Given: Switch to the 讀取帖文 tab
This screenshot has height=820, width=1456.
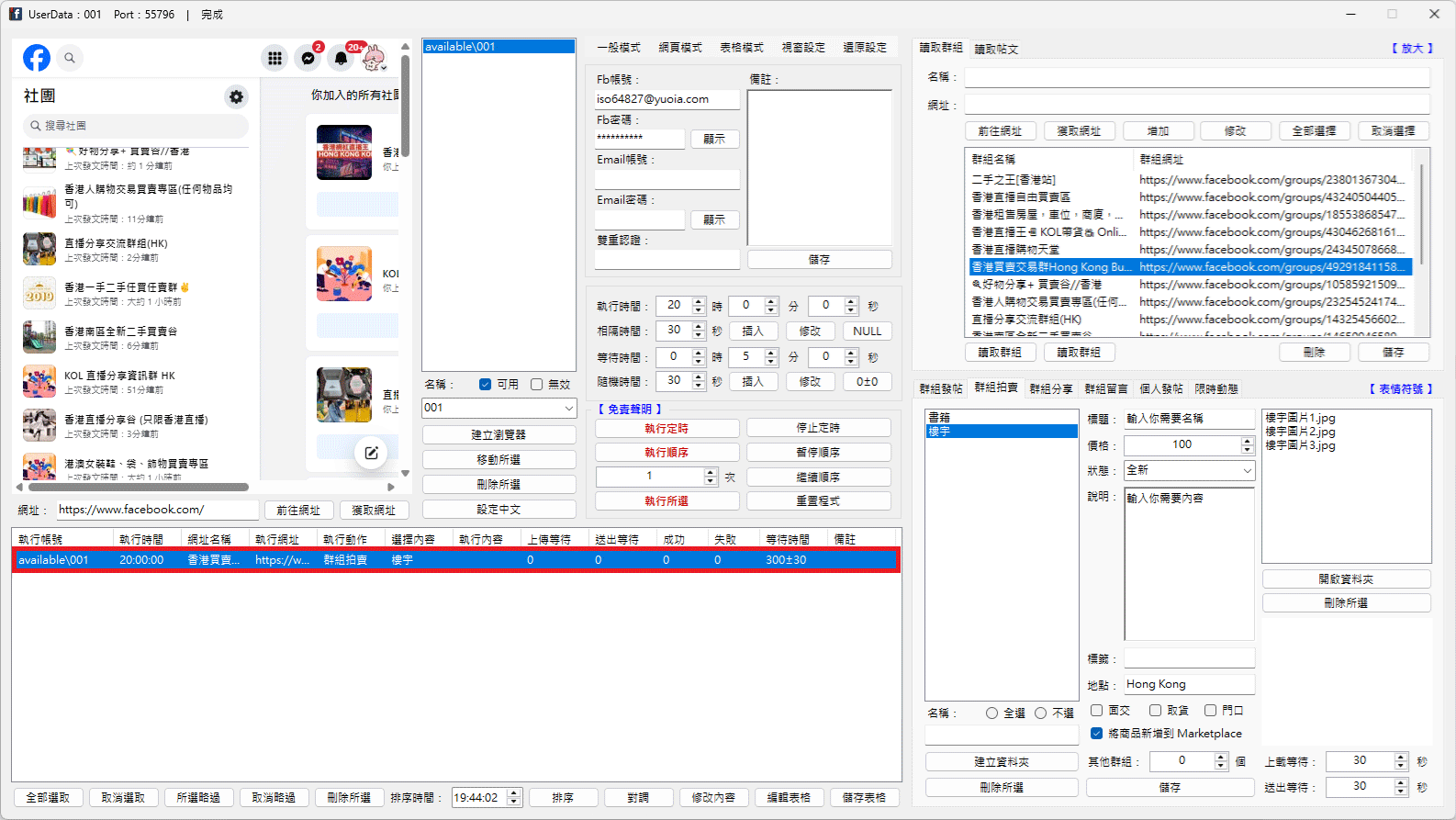Looking at the screenshot, I should (x=996, y=49).
